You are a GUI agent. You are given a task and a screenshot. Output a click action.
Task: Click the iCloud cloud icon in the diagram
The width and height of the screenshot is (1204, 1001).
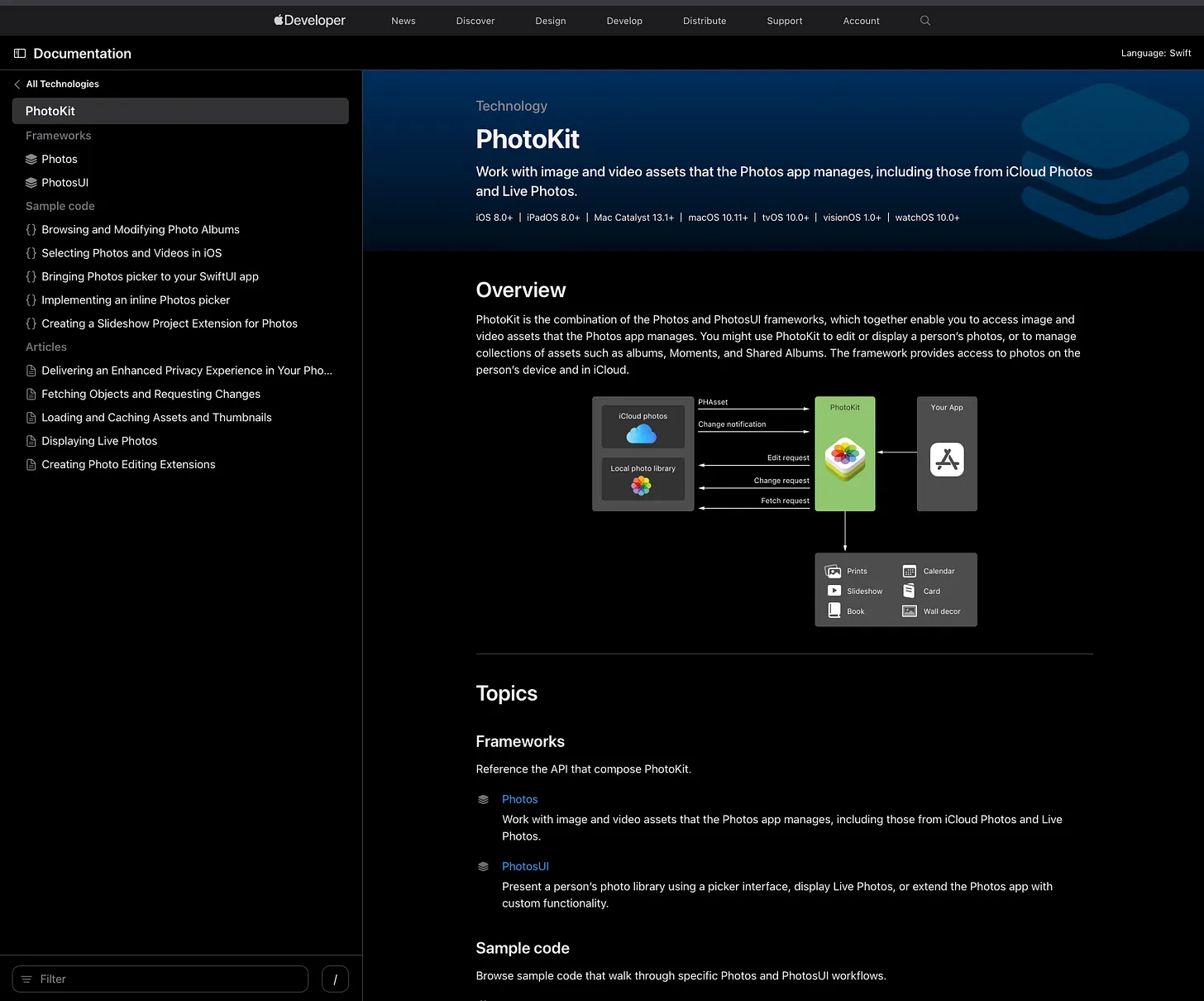pyautogui.click(x=642, y=433)
